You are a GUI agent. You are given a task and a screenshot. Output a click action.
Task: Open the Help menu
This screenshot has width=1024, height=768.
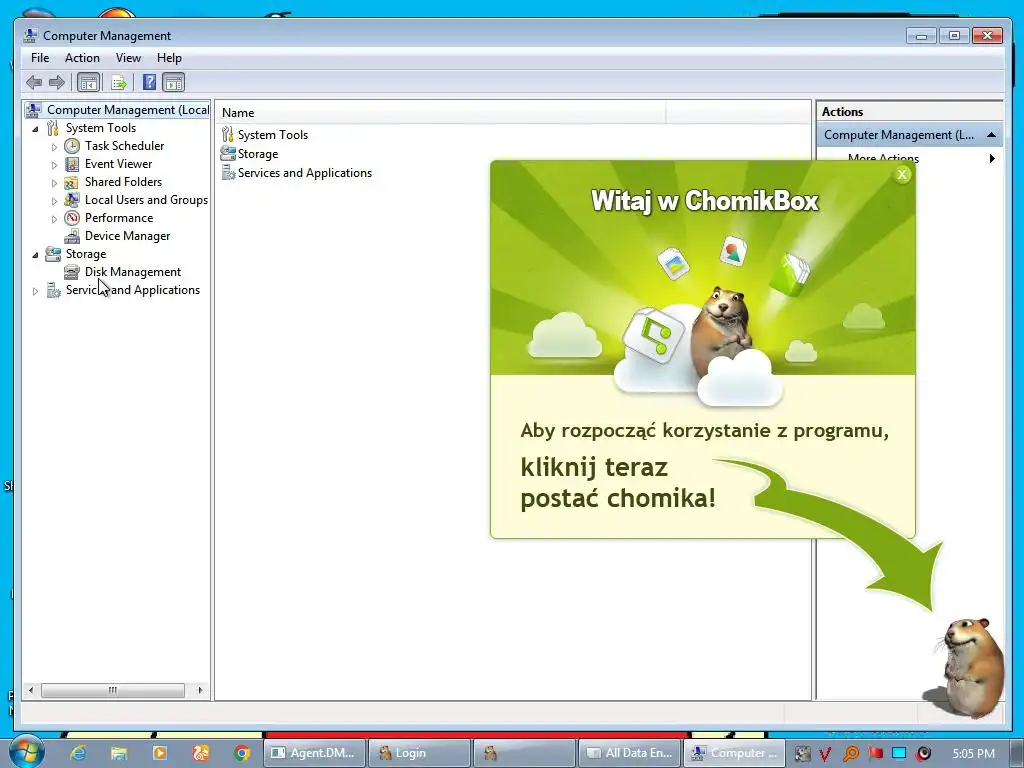coord(169,58)
